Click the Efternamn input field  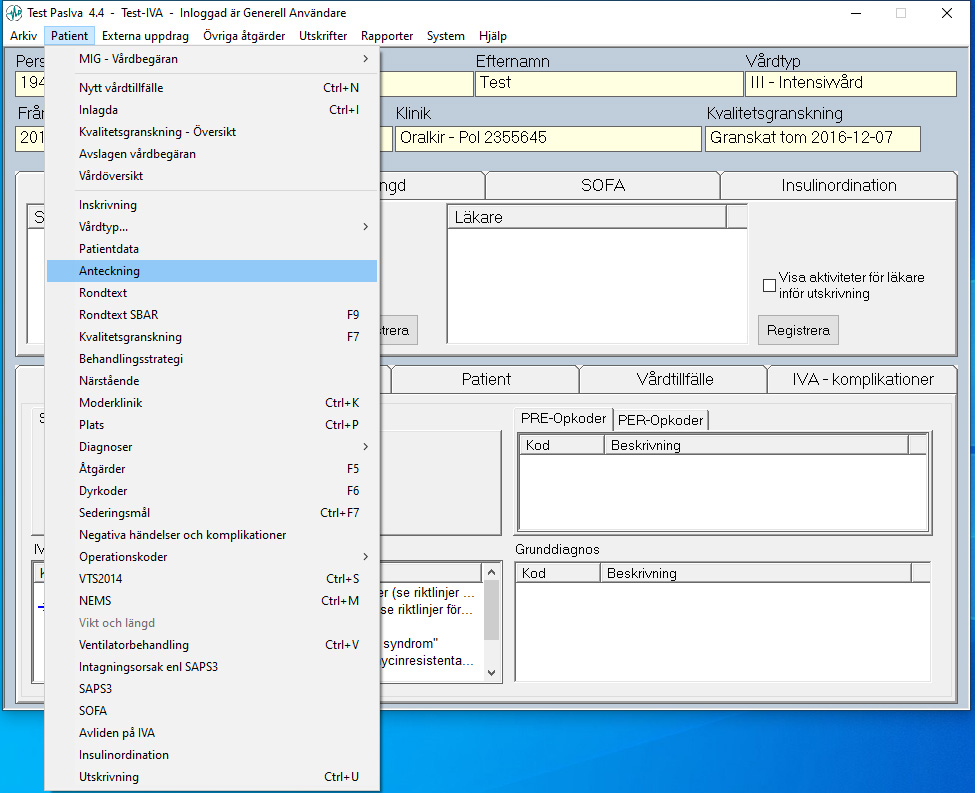[x=607, y=83]
